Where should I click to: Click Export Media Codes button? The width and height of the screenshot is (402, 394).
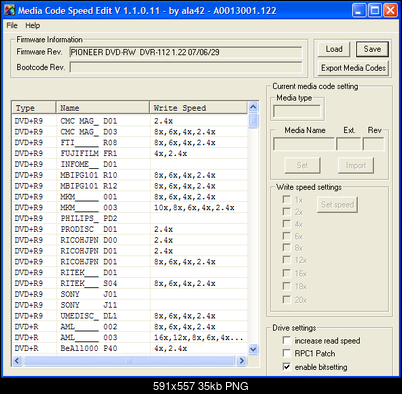pyautogui.click(x=353, y=68)
